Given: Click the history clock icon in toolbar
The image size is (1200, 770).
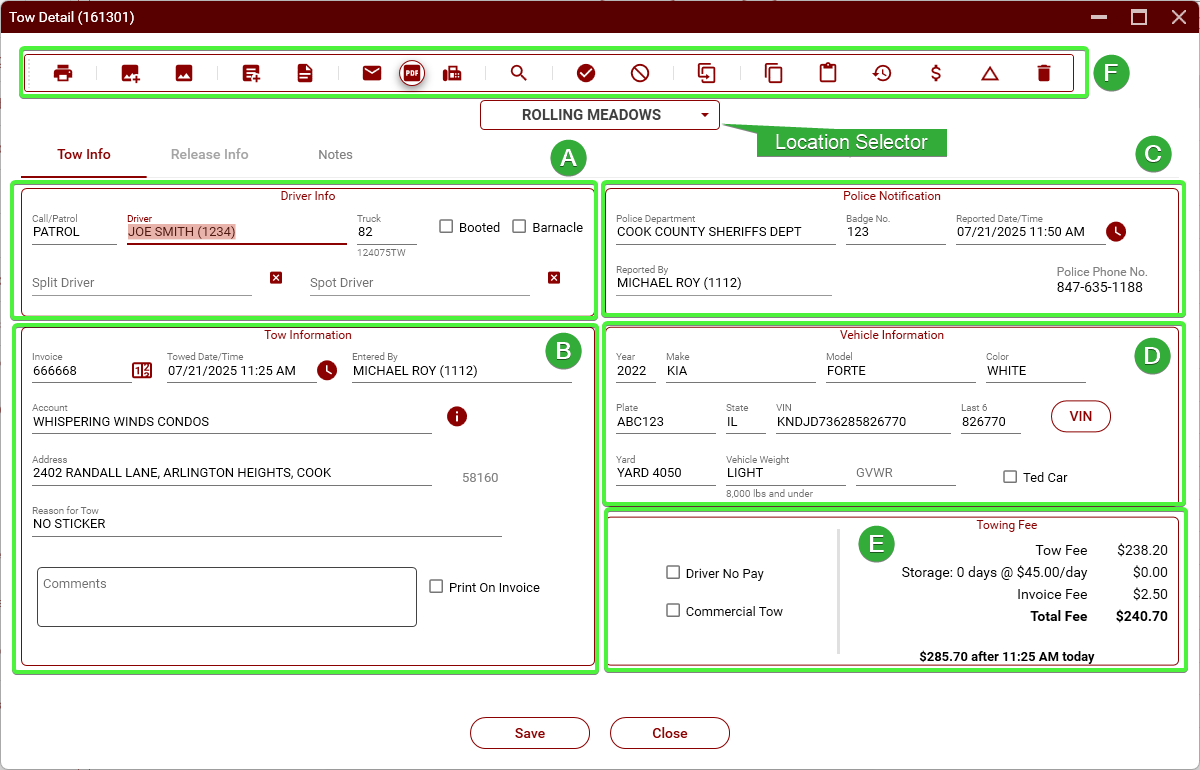Looking at the screenshot, I should pos(882,73).
